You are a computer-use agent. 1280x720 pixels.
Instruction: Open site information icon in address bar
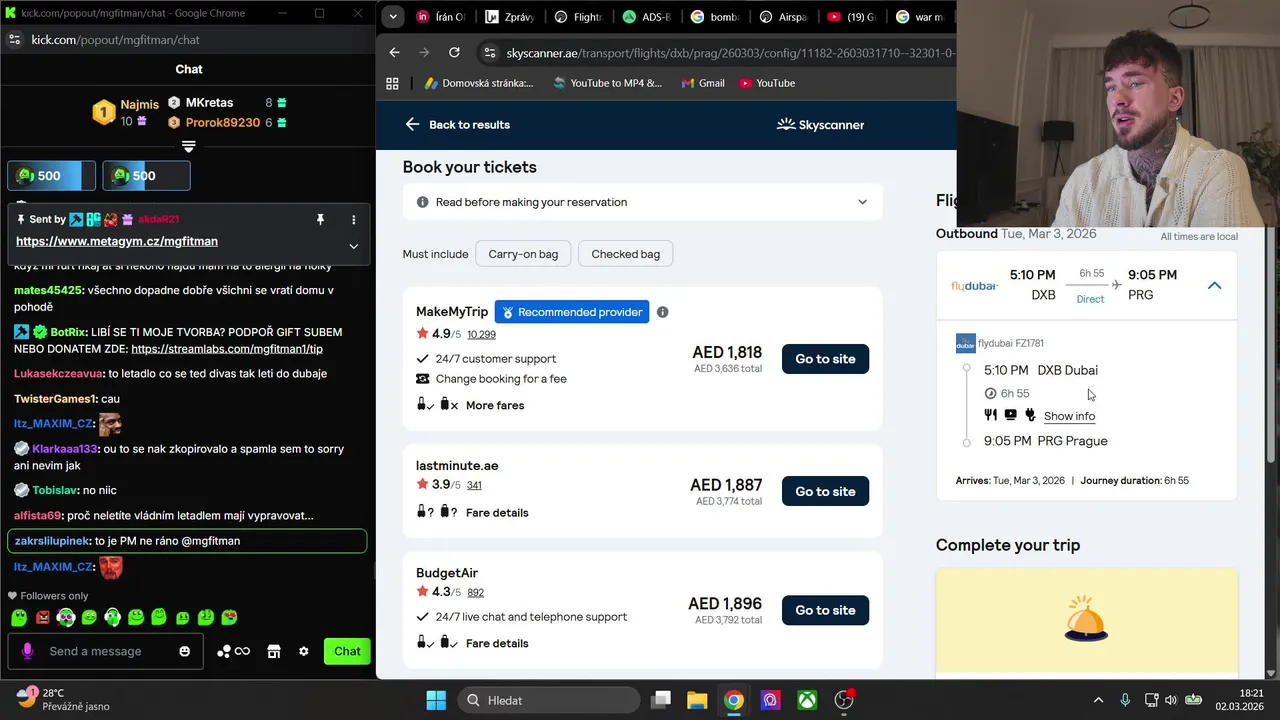(489, 52)
